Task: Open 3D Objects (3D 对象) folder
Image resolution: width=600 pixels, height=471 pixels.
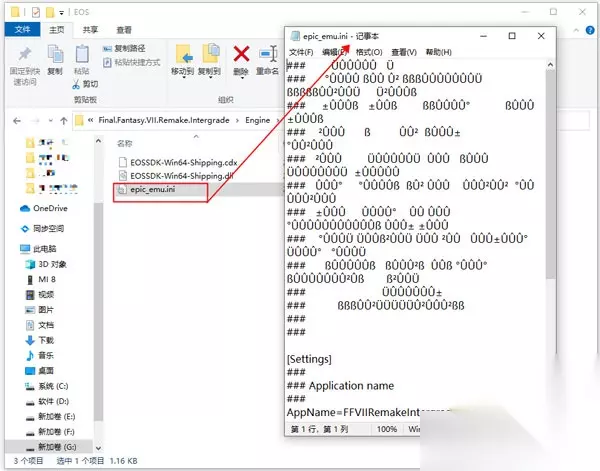Action: point(46,264)
